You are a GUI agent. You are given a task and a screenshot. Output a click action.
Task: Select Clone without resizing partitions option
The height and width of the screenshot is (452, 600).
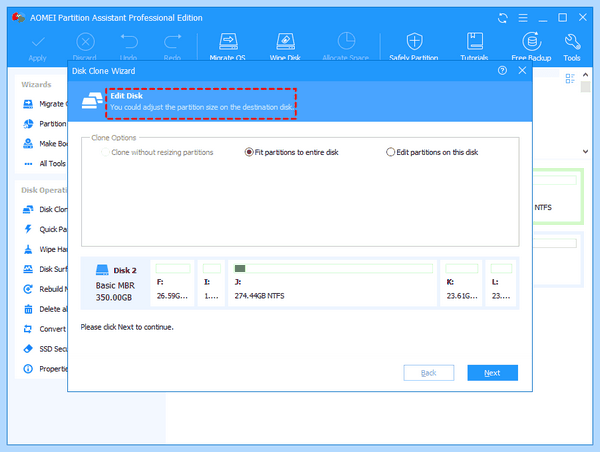coord(157,152)
